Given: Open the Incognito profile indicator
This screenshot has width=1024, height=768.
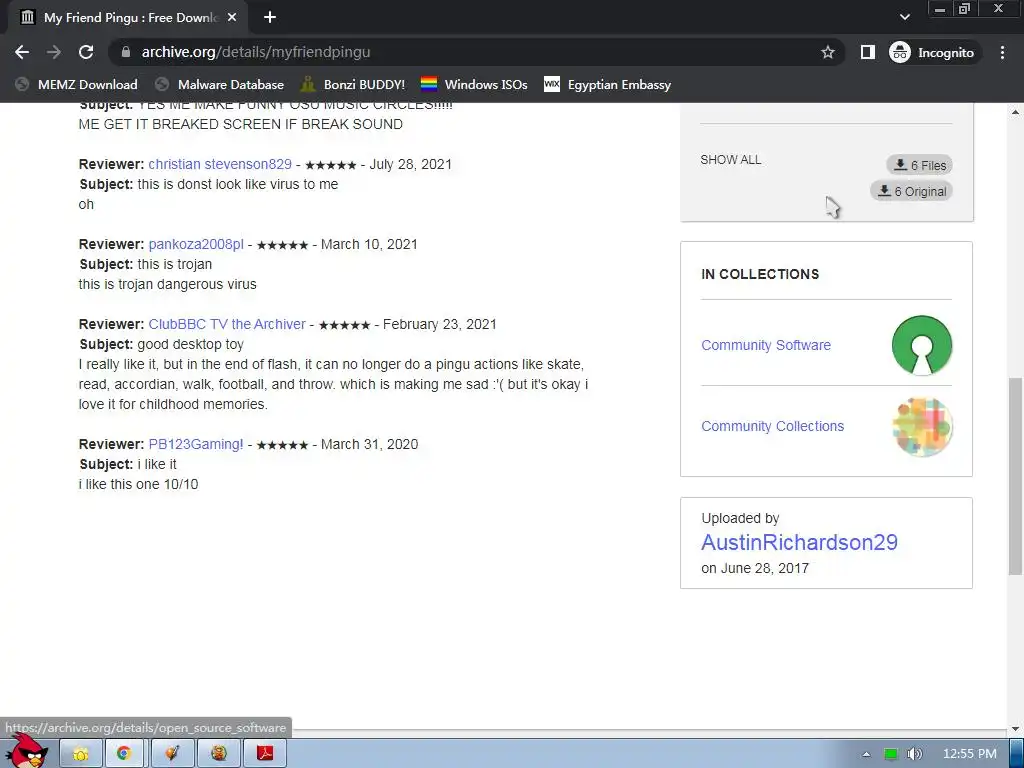Looking at the screenshot, I should pos(932,52).
